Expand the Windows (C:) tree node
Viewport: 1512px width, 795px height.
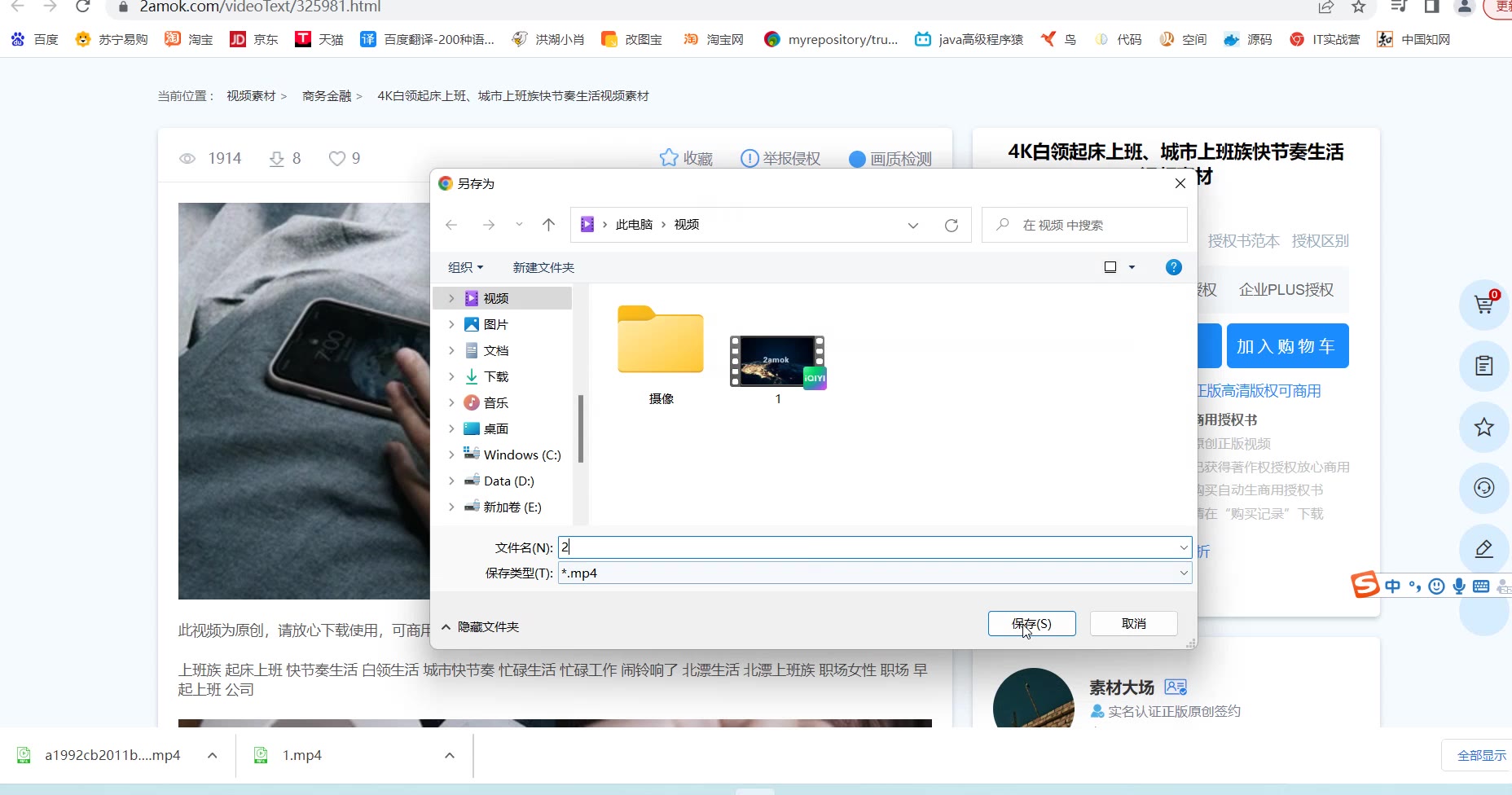pos(451,455)
